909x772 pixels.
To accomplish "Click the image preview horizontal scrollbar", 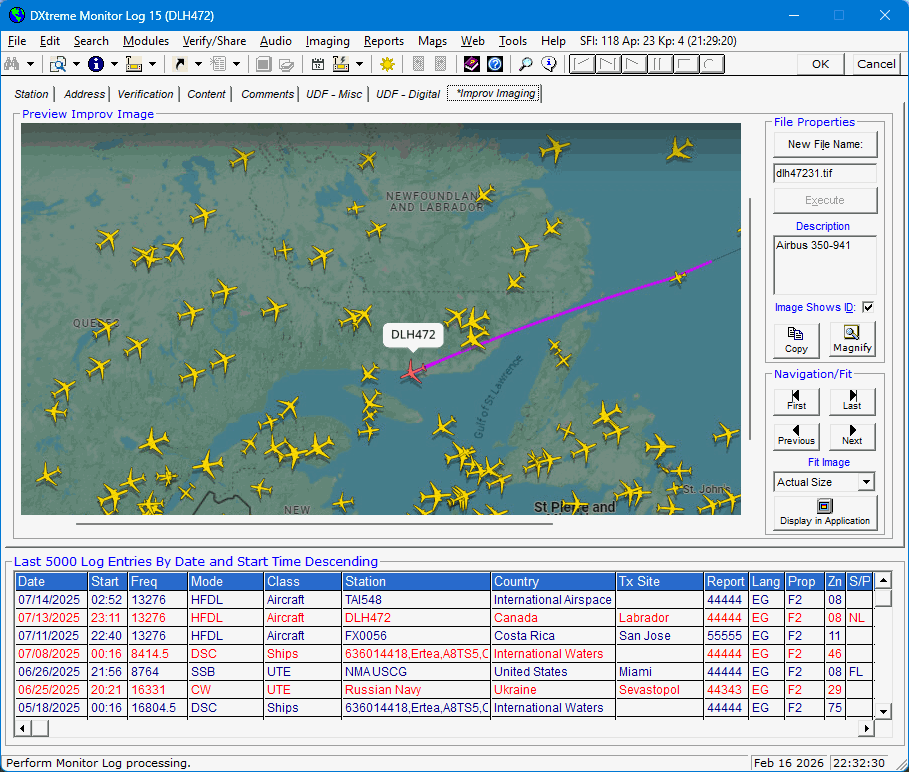I will point(313,522).
